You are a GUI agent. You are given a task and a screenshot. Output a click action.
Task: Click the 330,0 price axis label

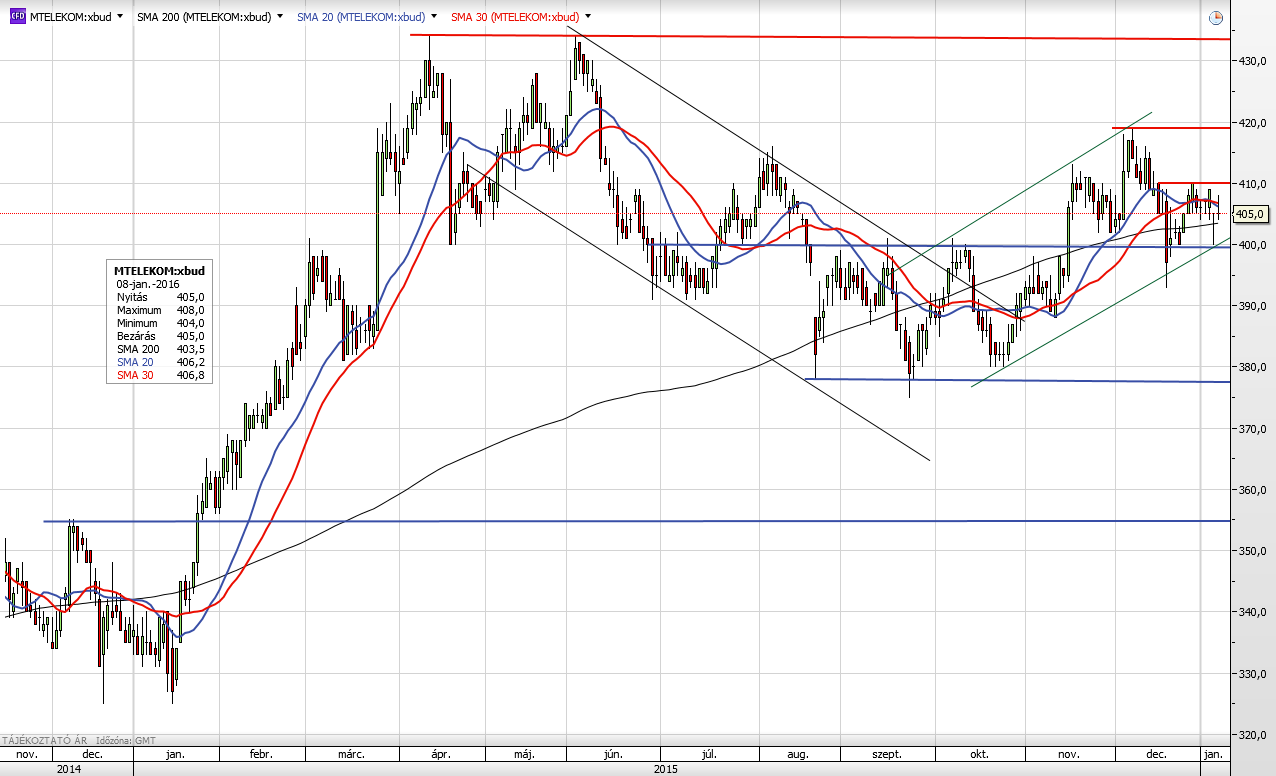[1254, 673]
